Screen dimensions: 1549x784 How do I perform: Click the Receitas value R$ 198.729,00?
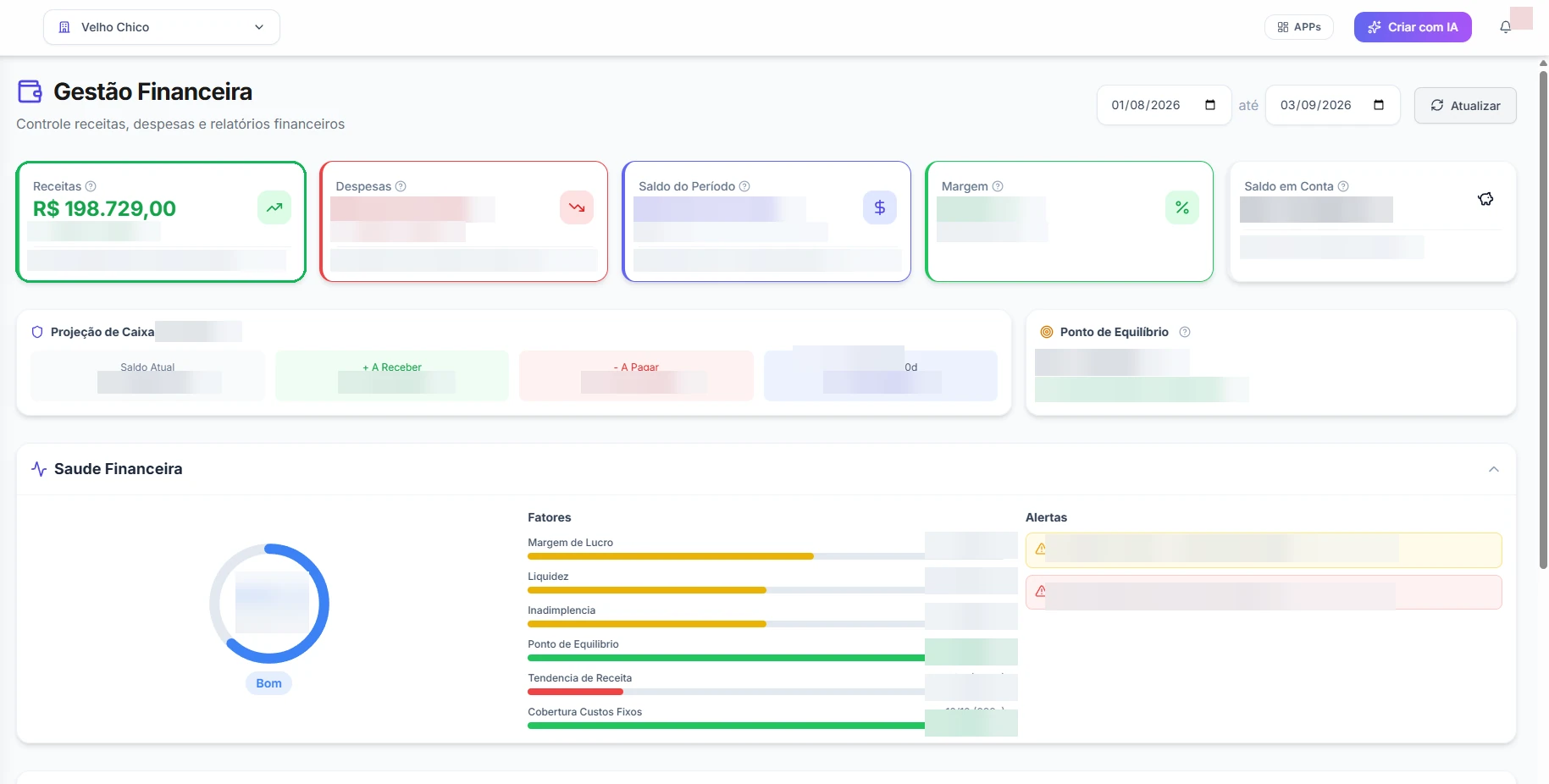(x=104, y=208)
